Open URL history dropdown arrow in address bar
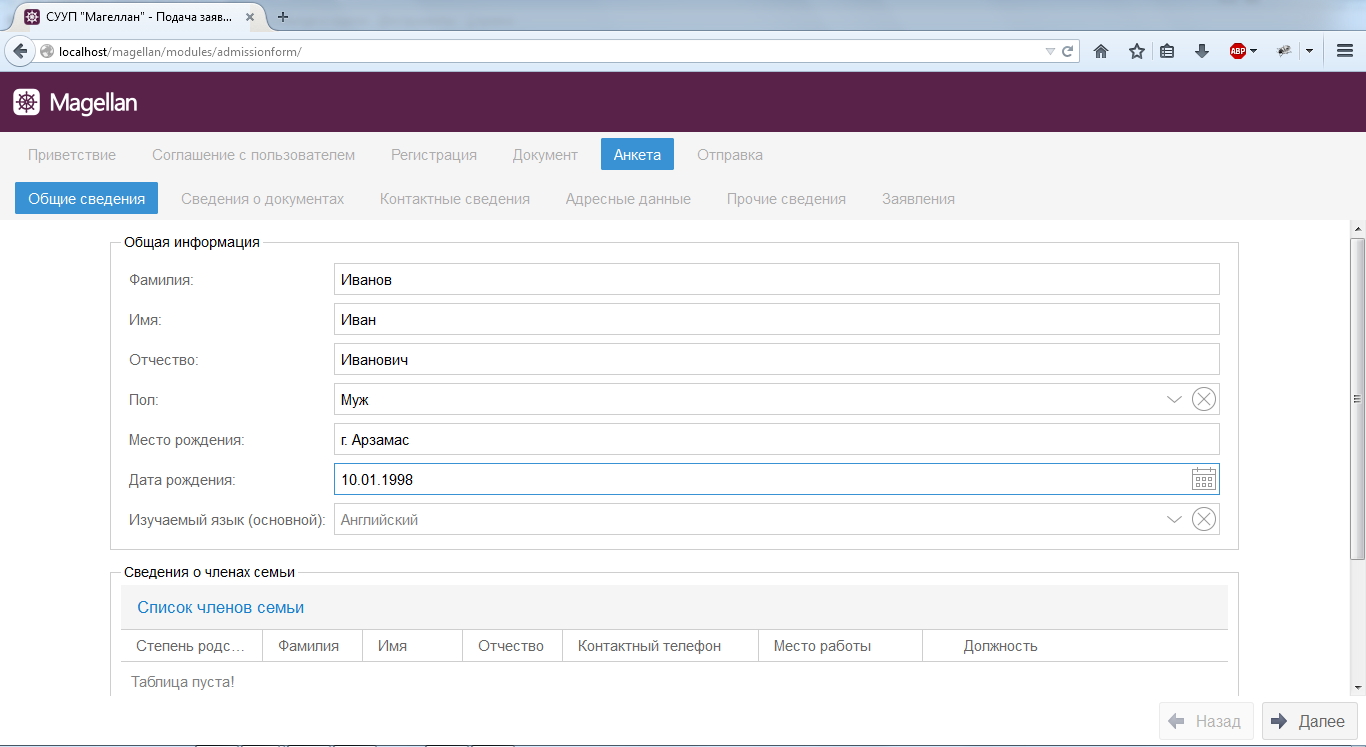 pyautogui.click(x=1050, y=51)
